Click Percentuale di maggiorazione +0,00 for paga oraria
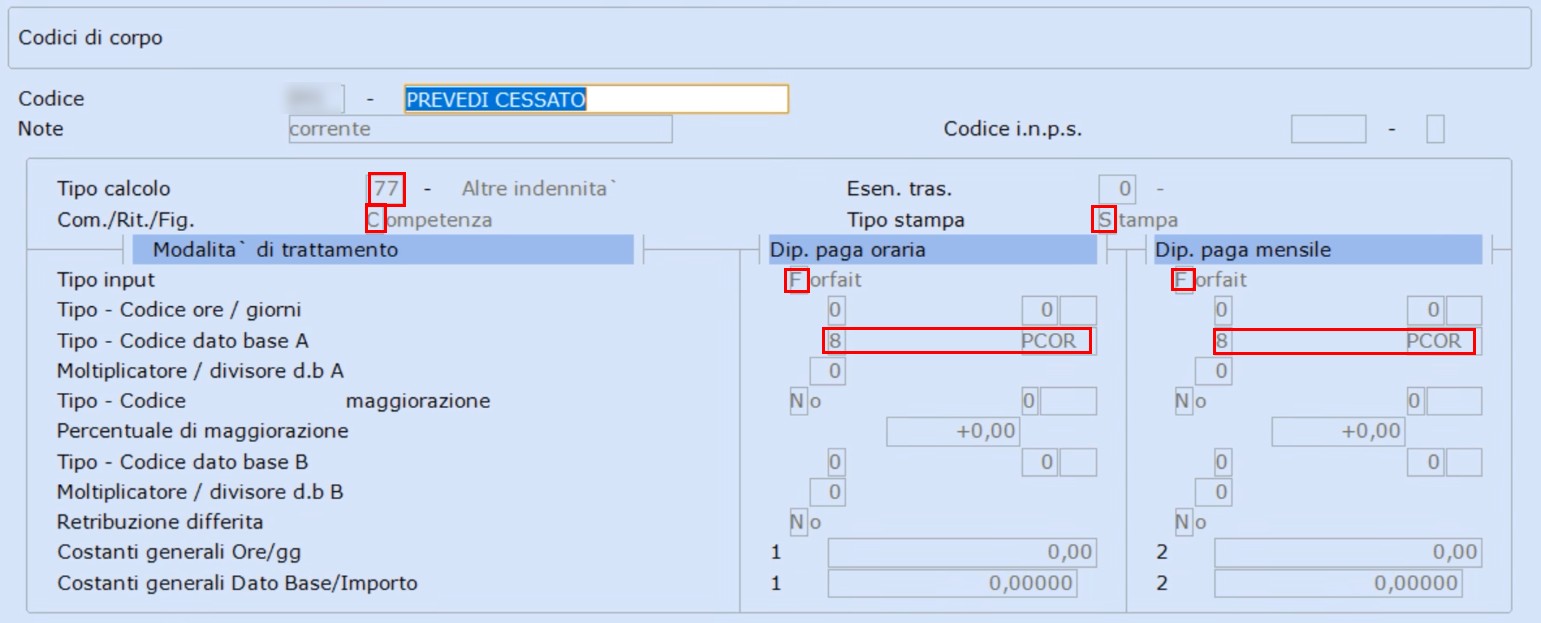Viewport: 1541px width, 623px height. click(954, 431)
